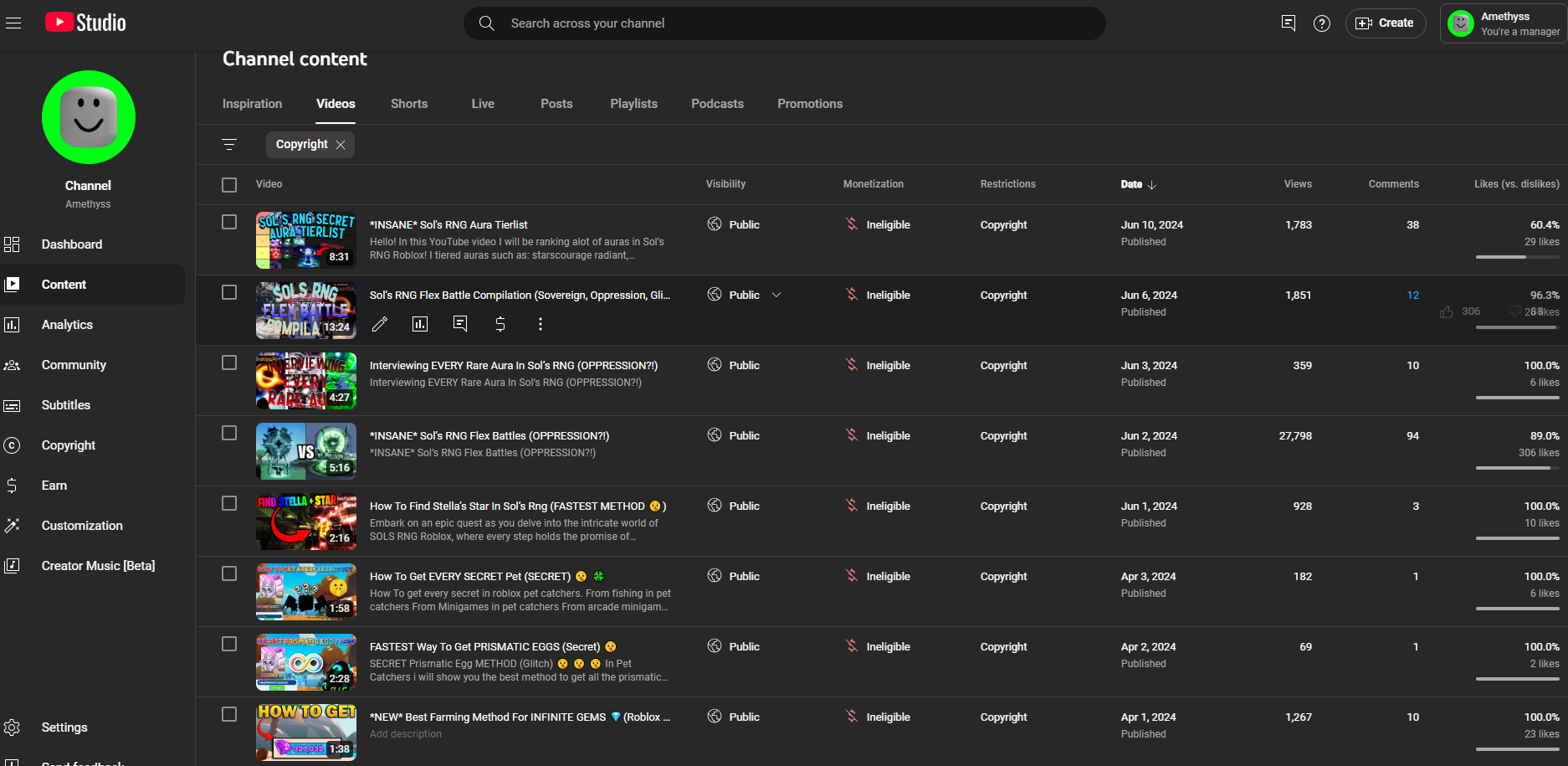Open the feedback icon in the top bar

coord(1289,23)
